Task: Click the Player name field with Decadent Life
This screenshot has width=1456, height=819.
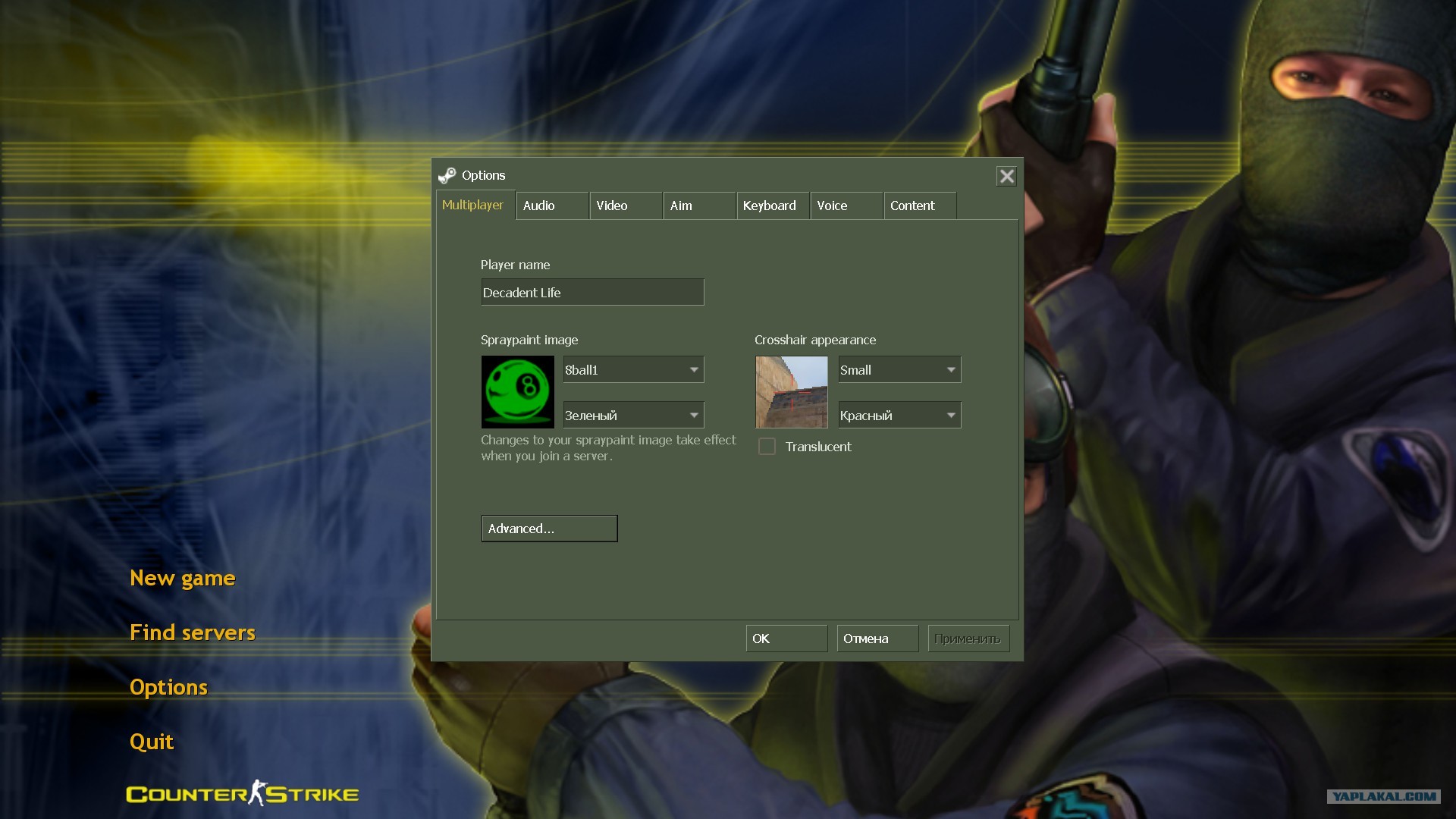Action: click(592, 292)
